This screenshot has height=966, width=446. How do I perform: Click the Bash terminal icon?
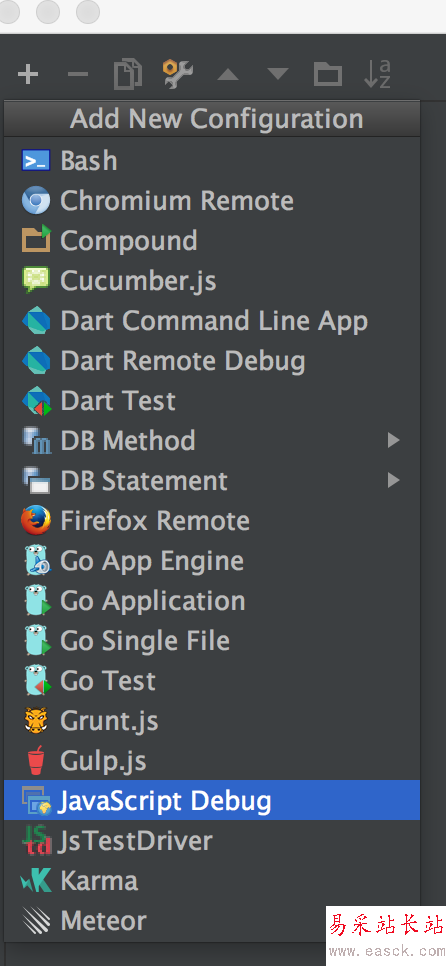pos(36,161)
